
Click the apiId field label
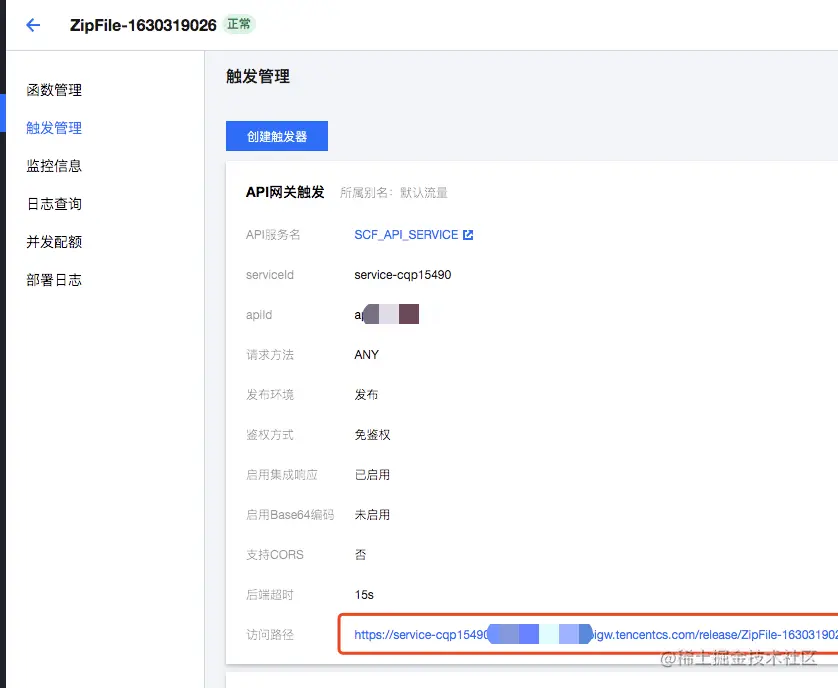click(x=259, y=315)
